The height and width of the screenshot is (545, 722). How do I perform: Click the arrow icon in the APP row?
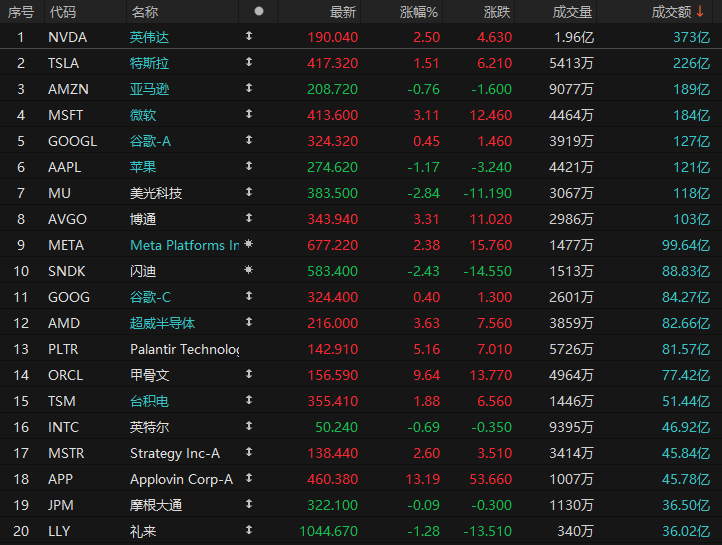249,478
